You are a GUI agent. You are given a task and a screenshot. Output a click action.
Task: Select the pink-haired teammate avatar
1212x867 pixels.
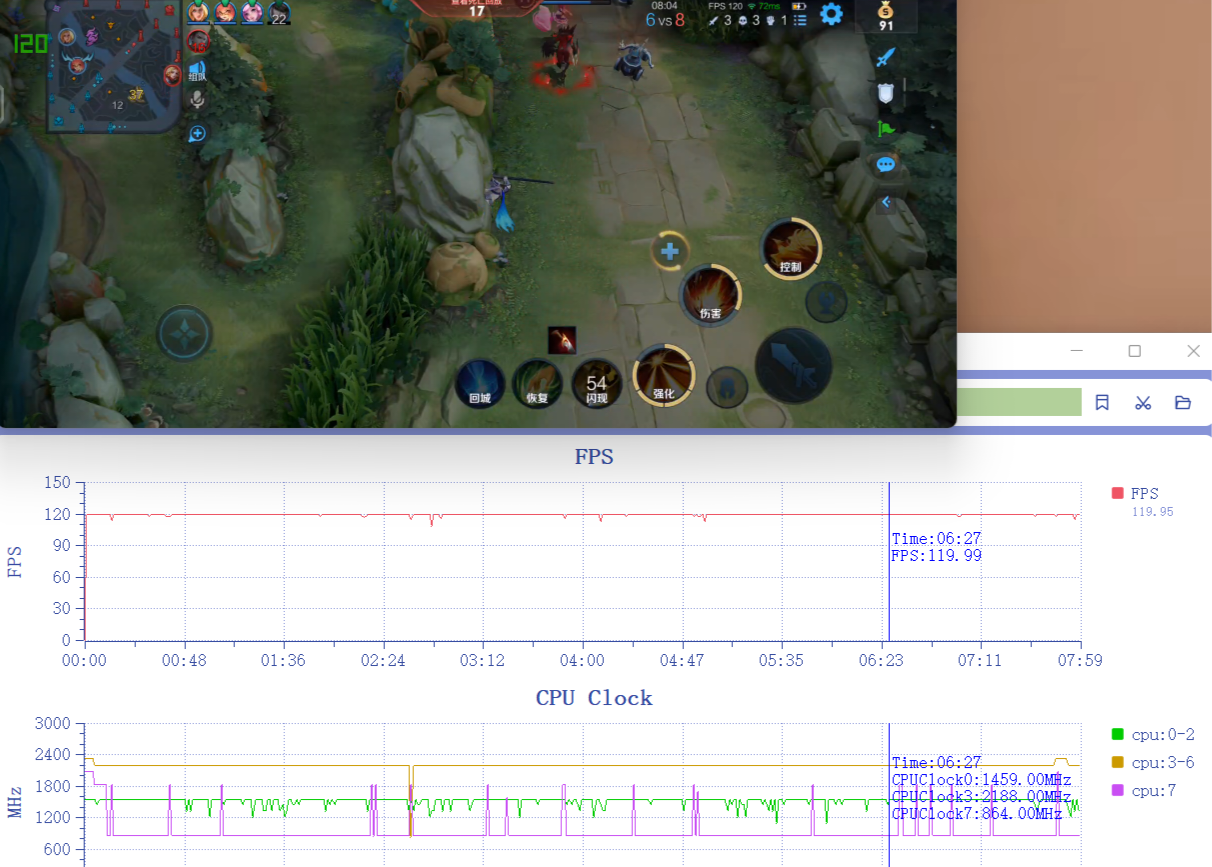[x=251, y=12]
